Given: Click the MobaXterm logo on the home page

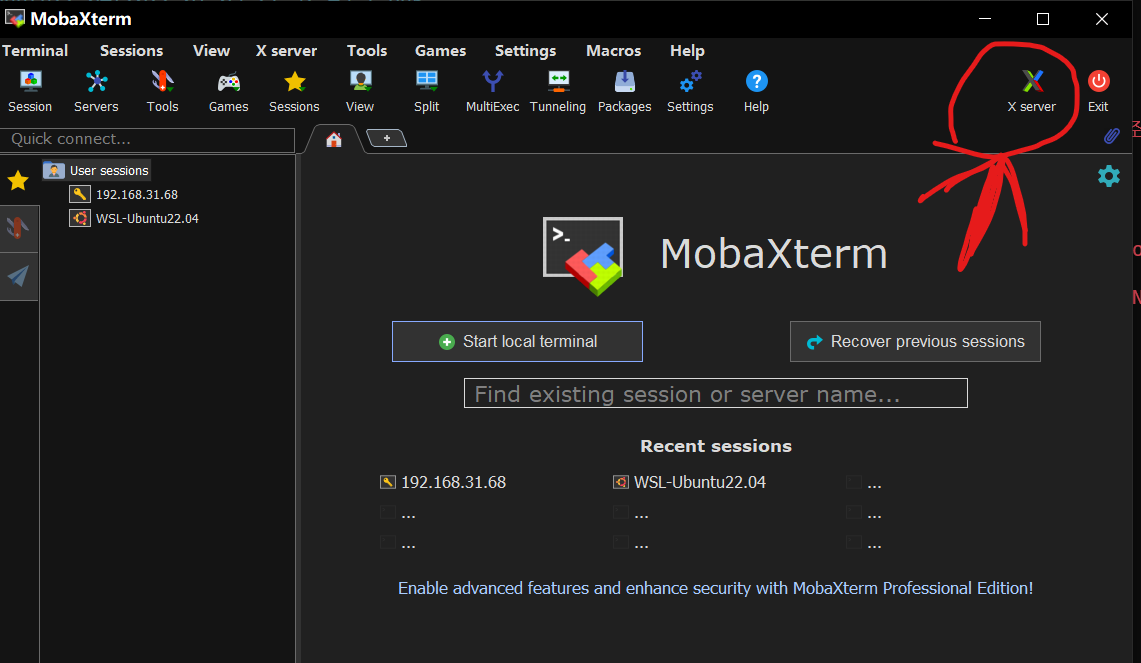Looking at the screenshot, I should click(583, 255).
